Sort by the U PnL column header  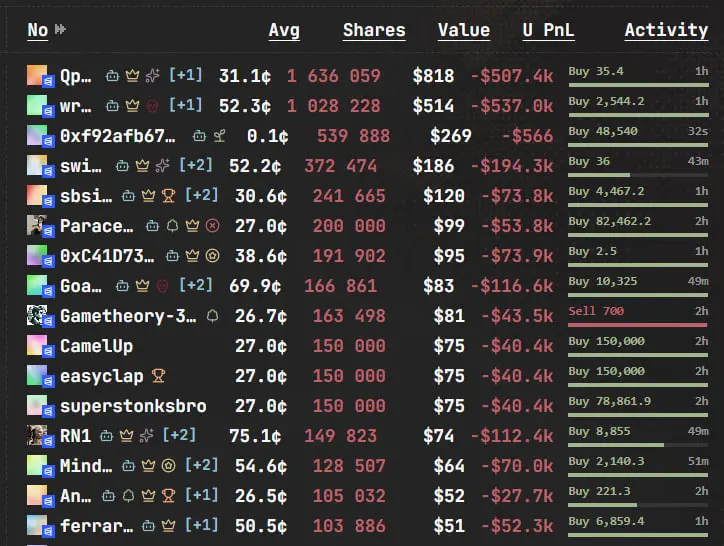pos(549,30)
